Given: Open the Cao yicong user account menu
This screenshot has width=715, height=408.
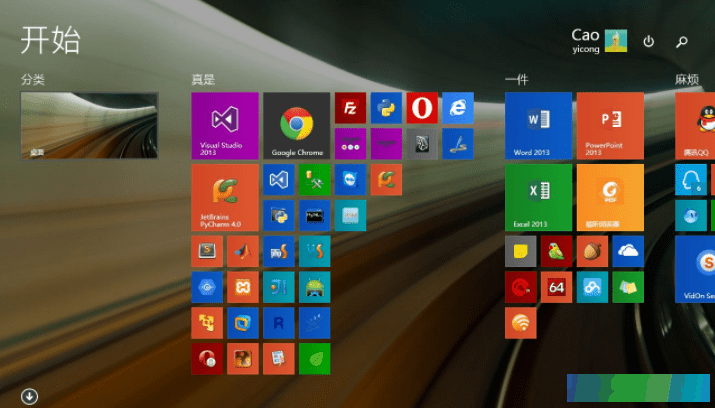Looking at the screenshot, I should (x=599, y=41).
